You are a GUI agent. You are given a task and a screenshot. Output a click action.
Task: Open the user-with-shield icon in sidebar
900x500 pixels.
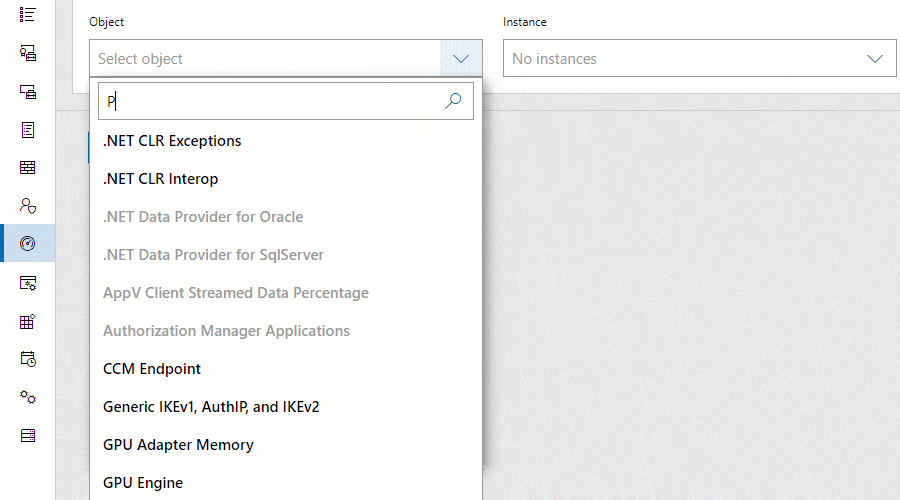point(28,206)
